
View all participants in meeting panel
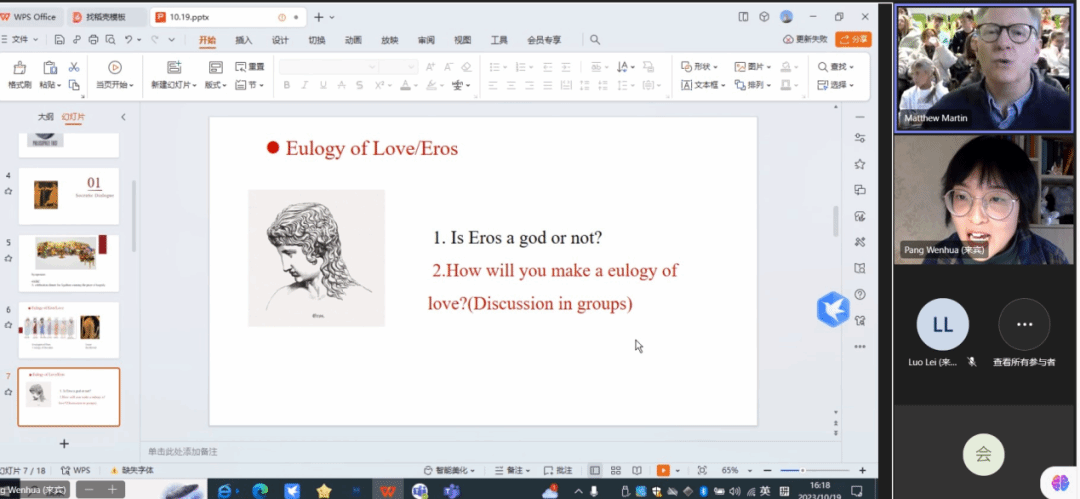click(x=1023, y=326)
